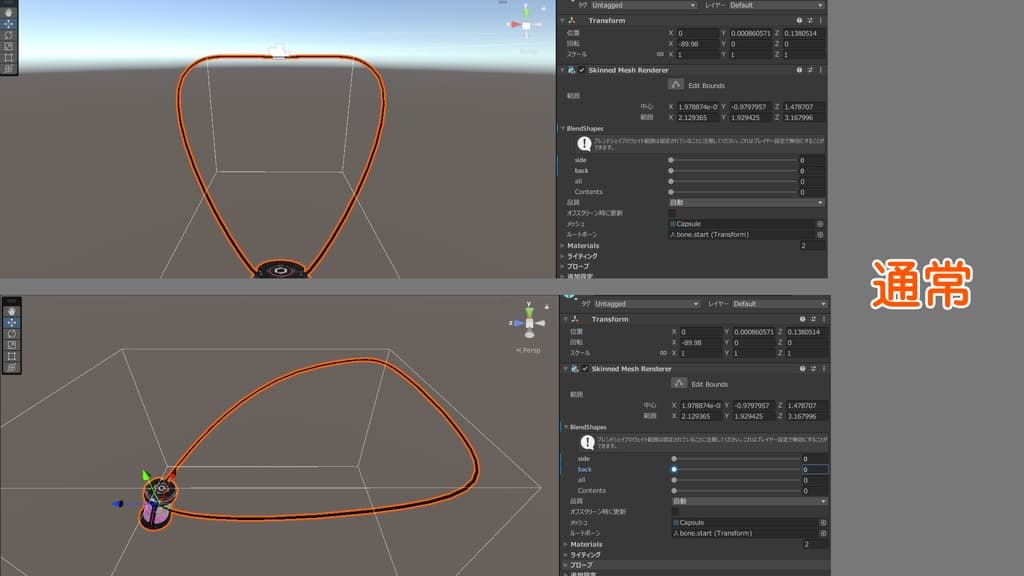Viewport: 1024px width, 576px height.
Task: Select the Move tool in top scene toolbar
Action: pyautogui.click(x=9, y=23)
